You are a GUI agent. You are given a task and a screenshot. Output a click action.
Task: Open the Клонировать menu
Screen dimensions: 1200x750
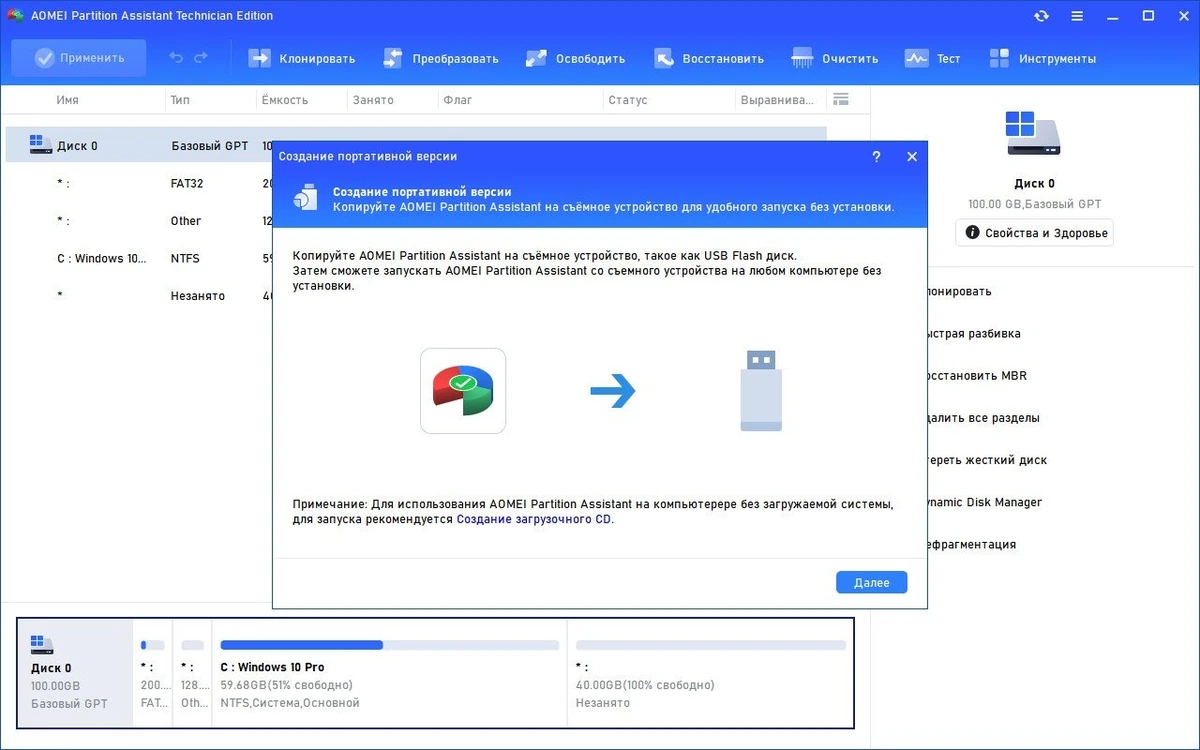(302, 58)
